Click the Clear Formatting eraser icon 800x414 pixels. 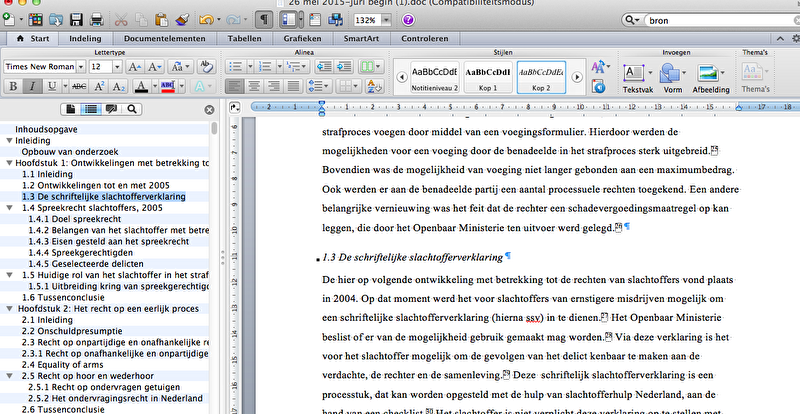click(x=205, y=66)
